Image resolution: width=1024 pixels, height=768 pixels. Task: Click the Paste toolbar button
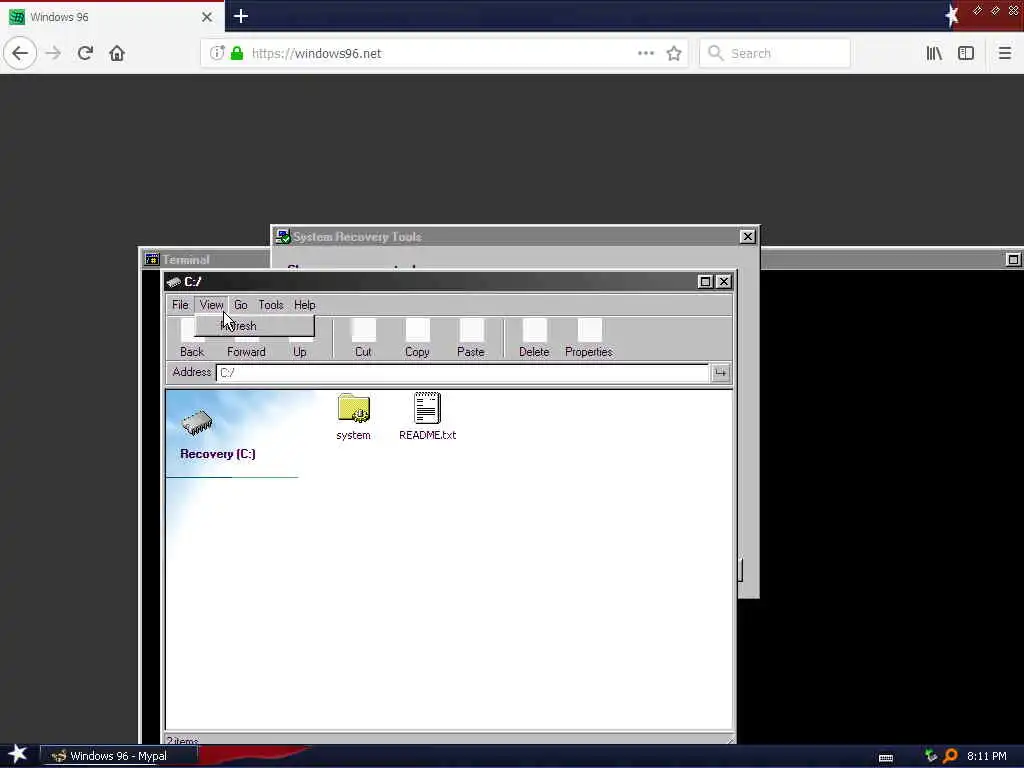click(x=471, y=339)
